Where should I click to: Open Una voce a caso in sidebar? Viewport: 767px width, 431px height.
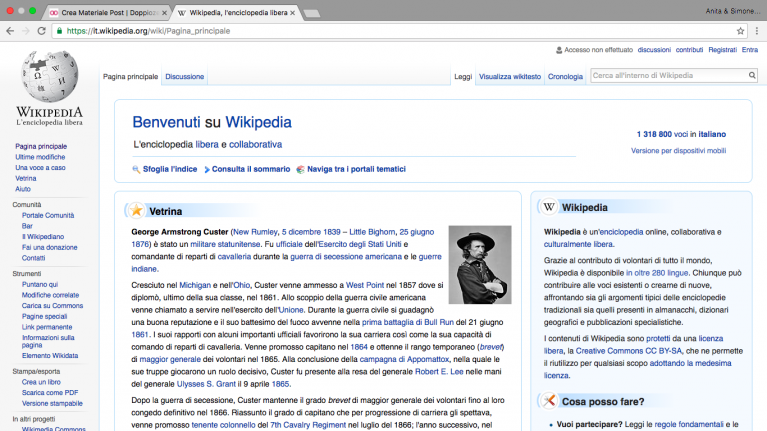tap(40, 168)
